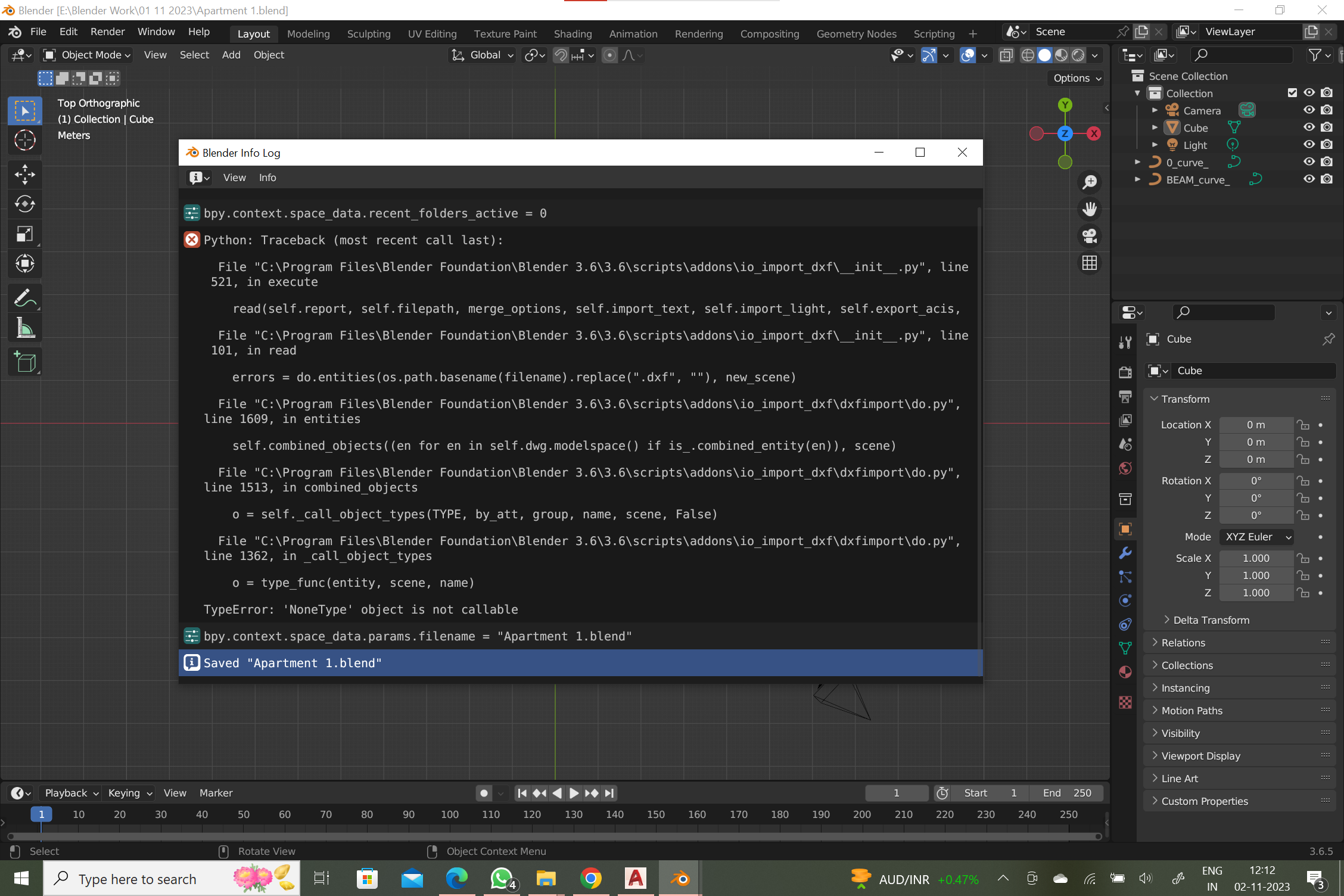Open XYZ Euler rotation mode dropdown
Screen dimensions: 1344x896
[x=1256, y=537]
